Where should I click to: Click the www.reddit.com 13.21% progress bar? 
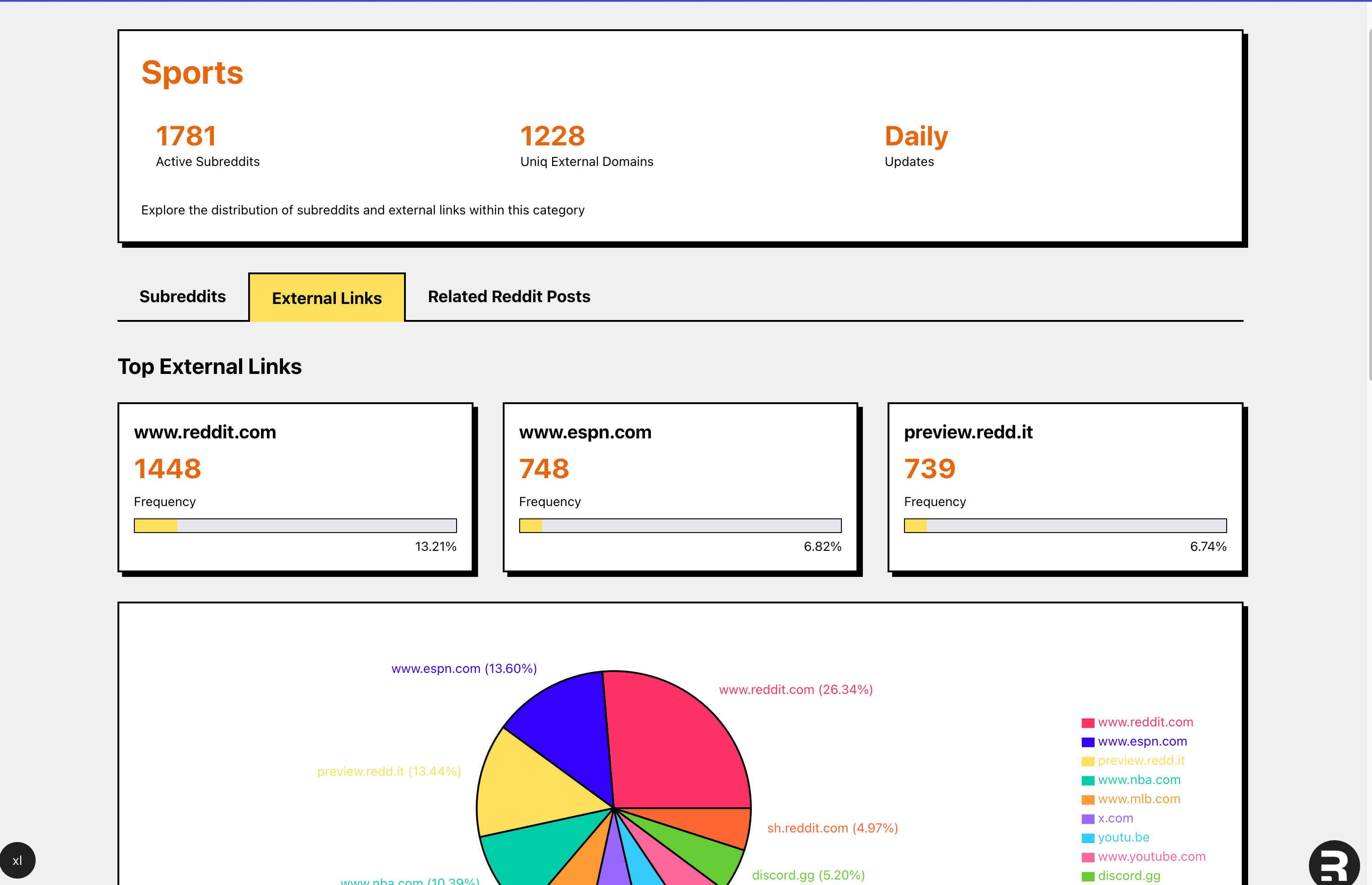[x=295, y=525]
